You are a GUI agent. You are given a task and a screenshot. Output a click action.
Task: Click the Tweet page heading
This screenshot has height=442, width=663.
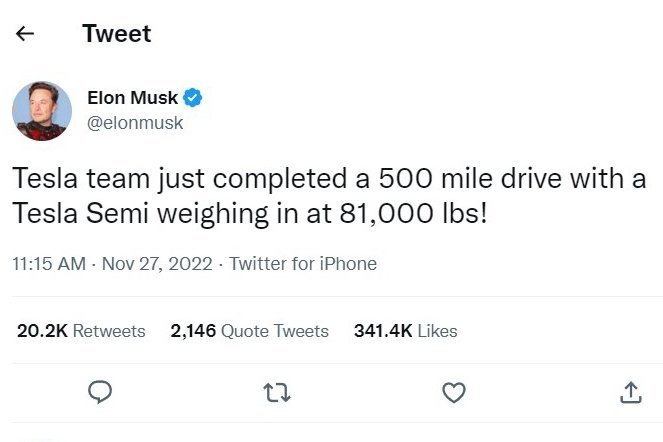tap(116, 34)
